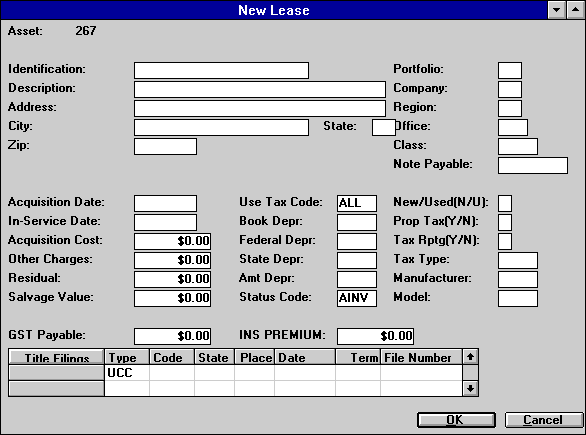Select the Prop Tax(Y/N) box
The height and width of the screenshot is (435, 586).
pyautogui.click(x=505, y=222)
